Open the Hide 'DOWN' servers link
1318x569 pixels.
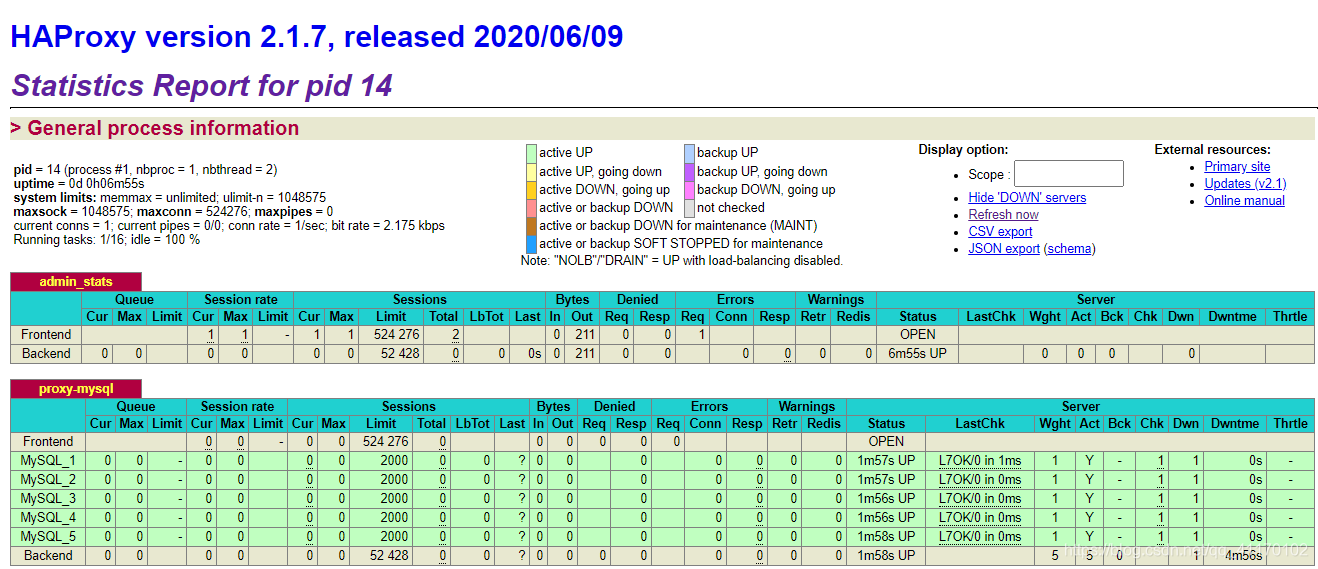pos(1027,197)
